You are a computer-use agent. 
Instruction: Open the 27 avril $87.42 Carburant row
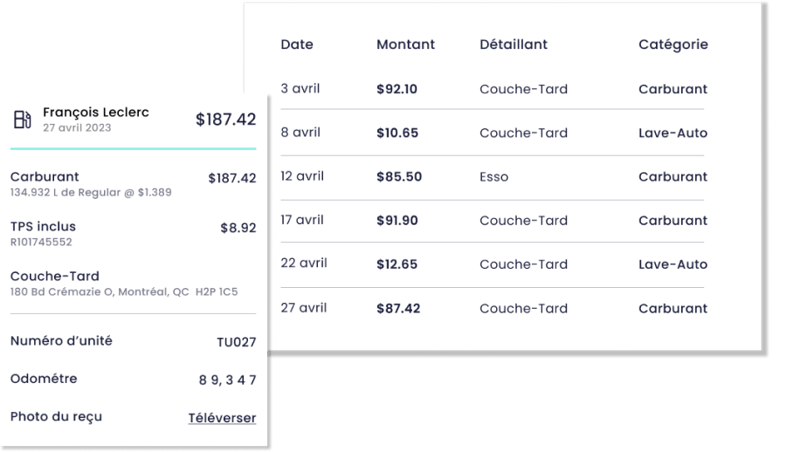point(492,308)
